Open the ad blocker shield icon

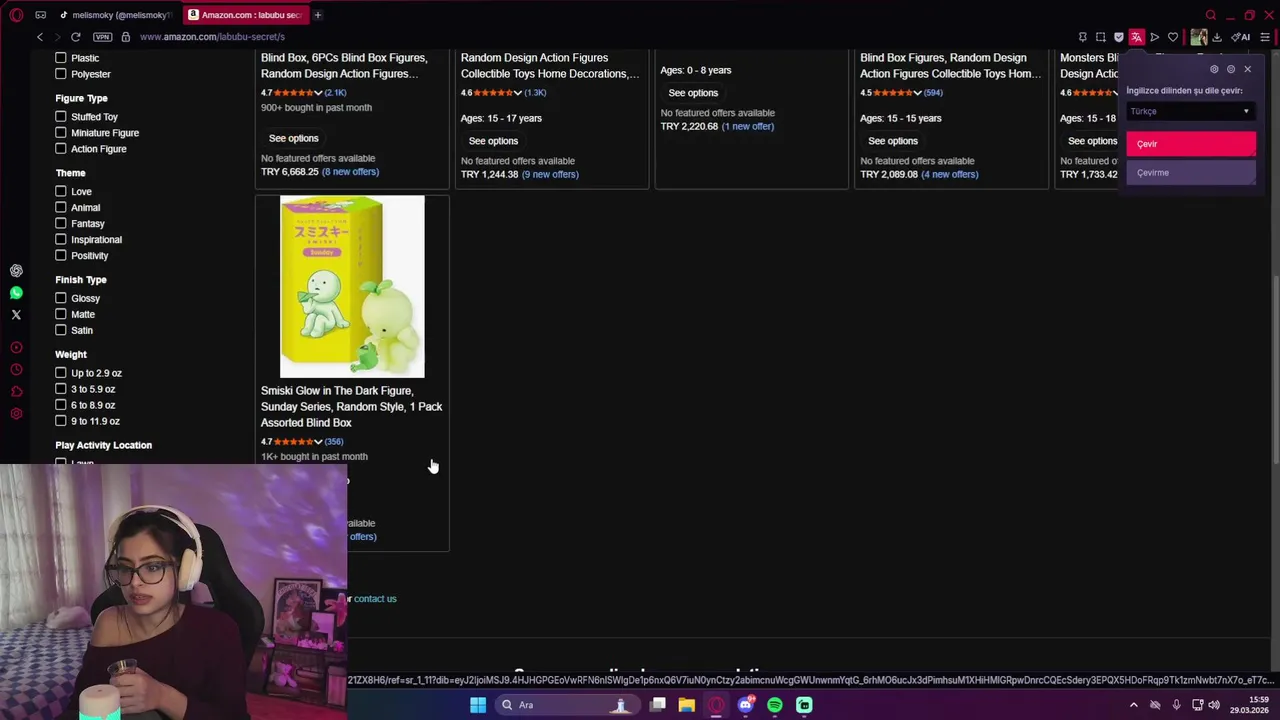coord(1118,37)
